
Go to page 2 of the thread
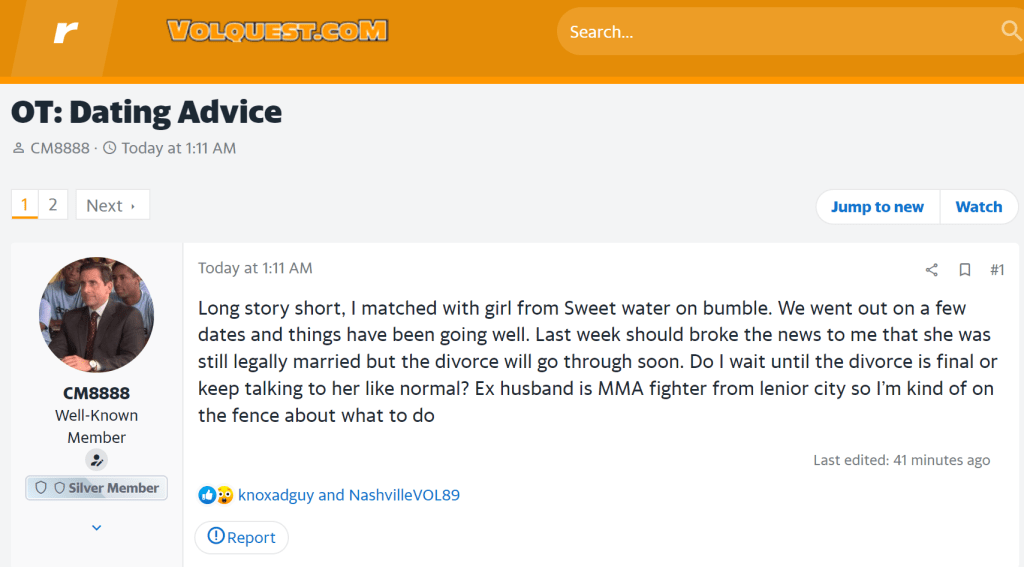tap(53, 205)
